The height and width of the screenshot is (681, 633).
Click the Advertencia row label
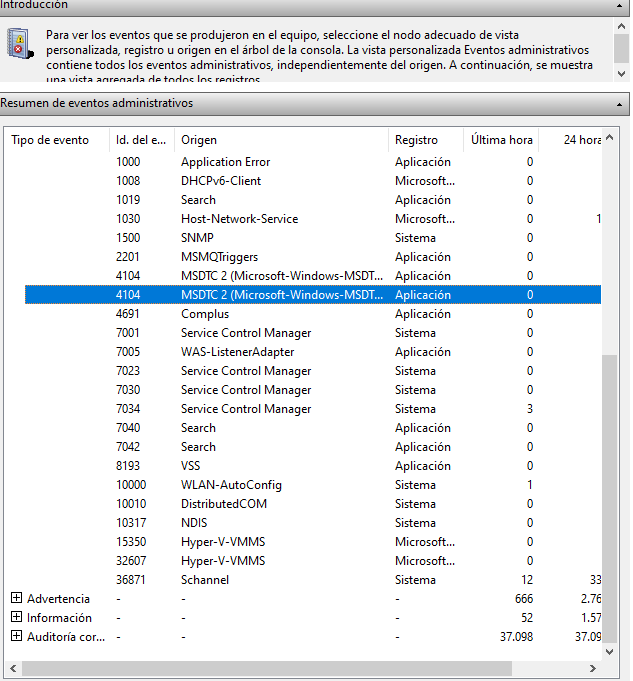pos(58,599)
